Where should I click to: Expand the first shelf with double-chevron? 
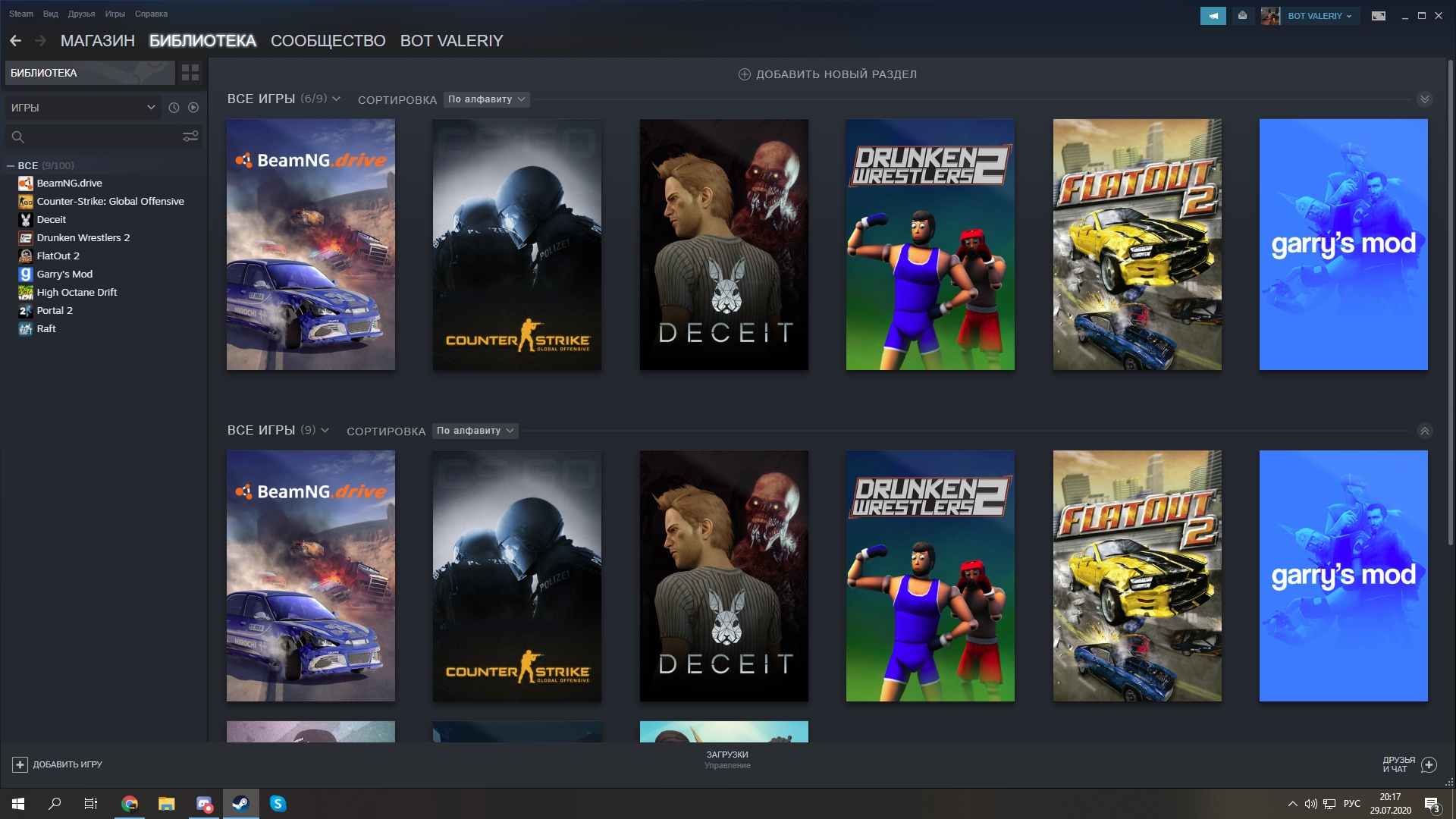coord(1425,99)
